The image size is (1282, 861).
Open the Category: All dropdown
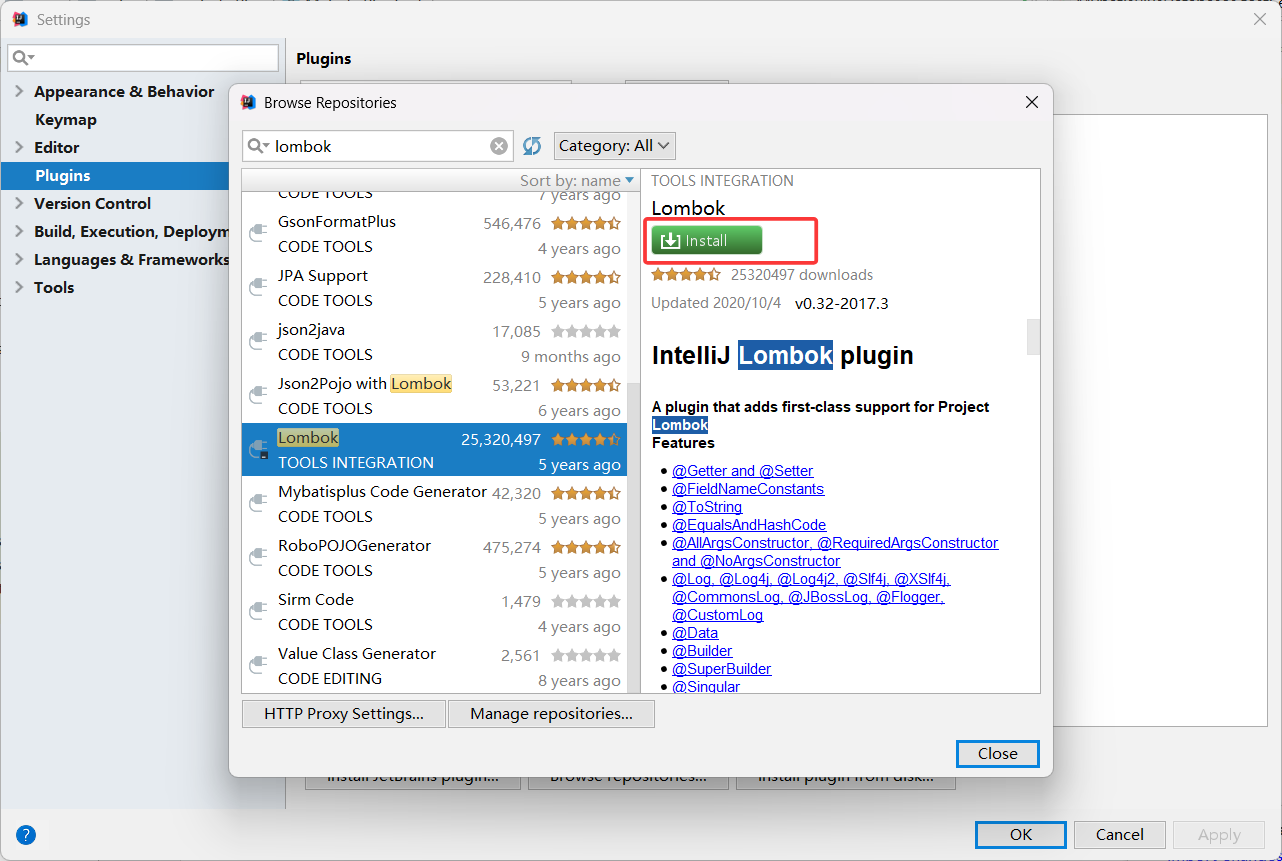(614, 145)
